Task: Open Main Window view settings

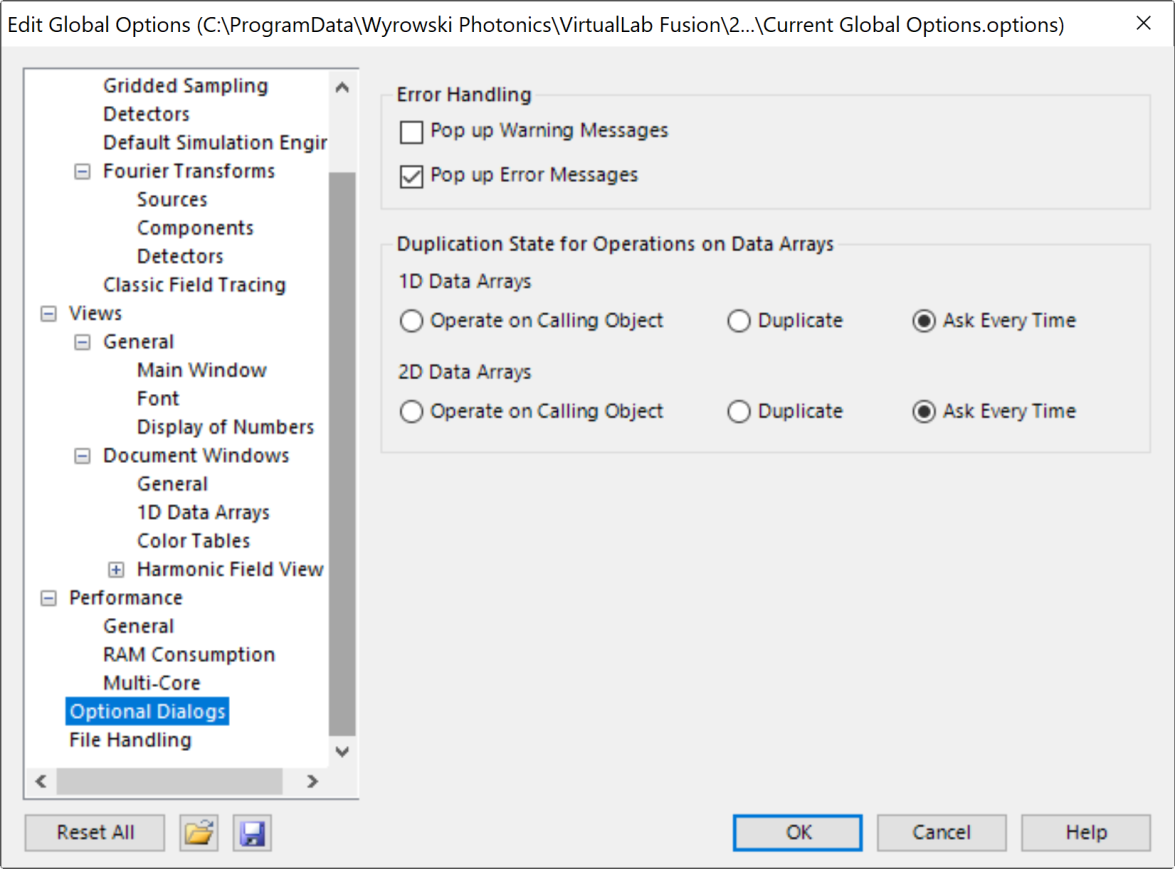Action: tap(202, 370)
